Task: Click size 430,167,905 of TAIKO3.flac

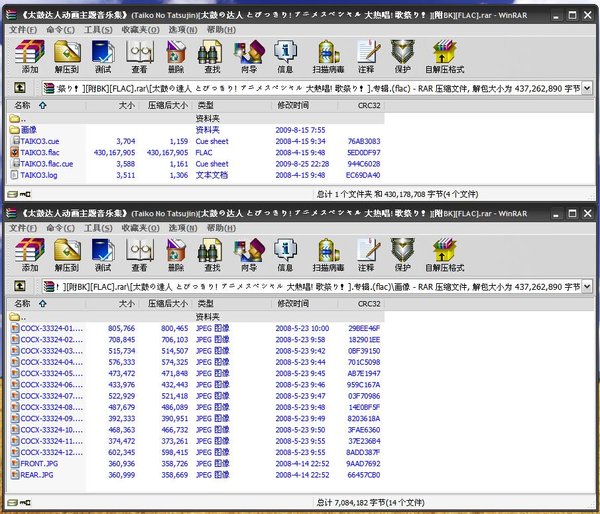Action: pos(114,152)
